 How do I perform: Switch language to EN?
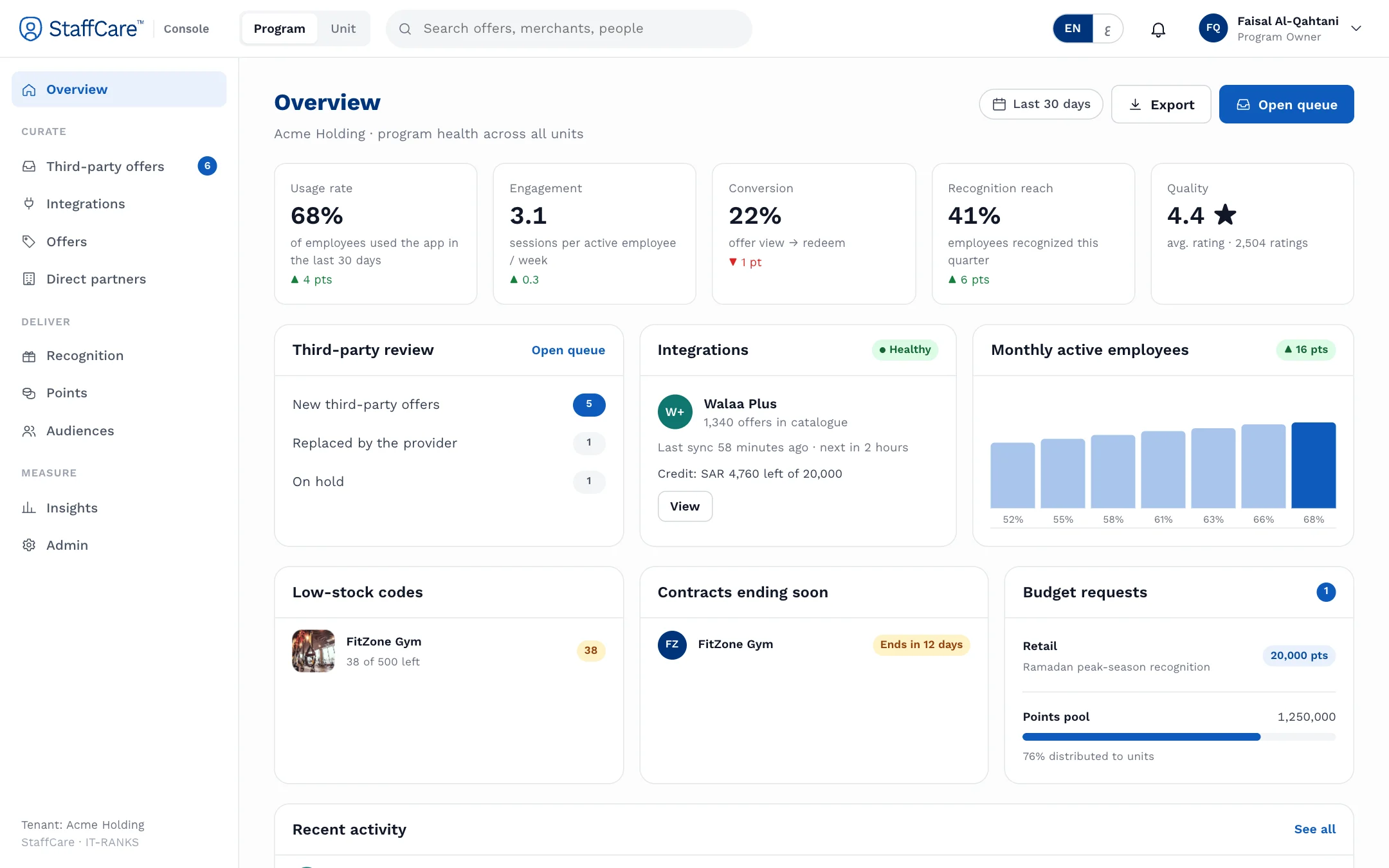(x=1073, y=28)
